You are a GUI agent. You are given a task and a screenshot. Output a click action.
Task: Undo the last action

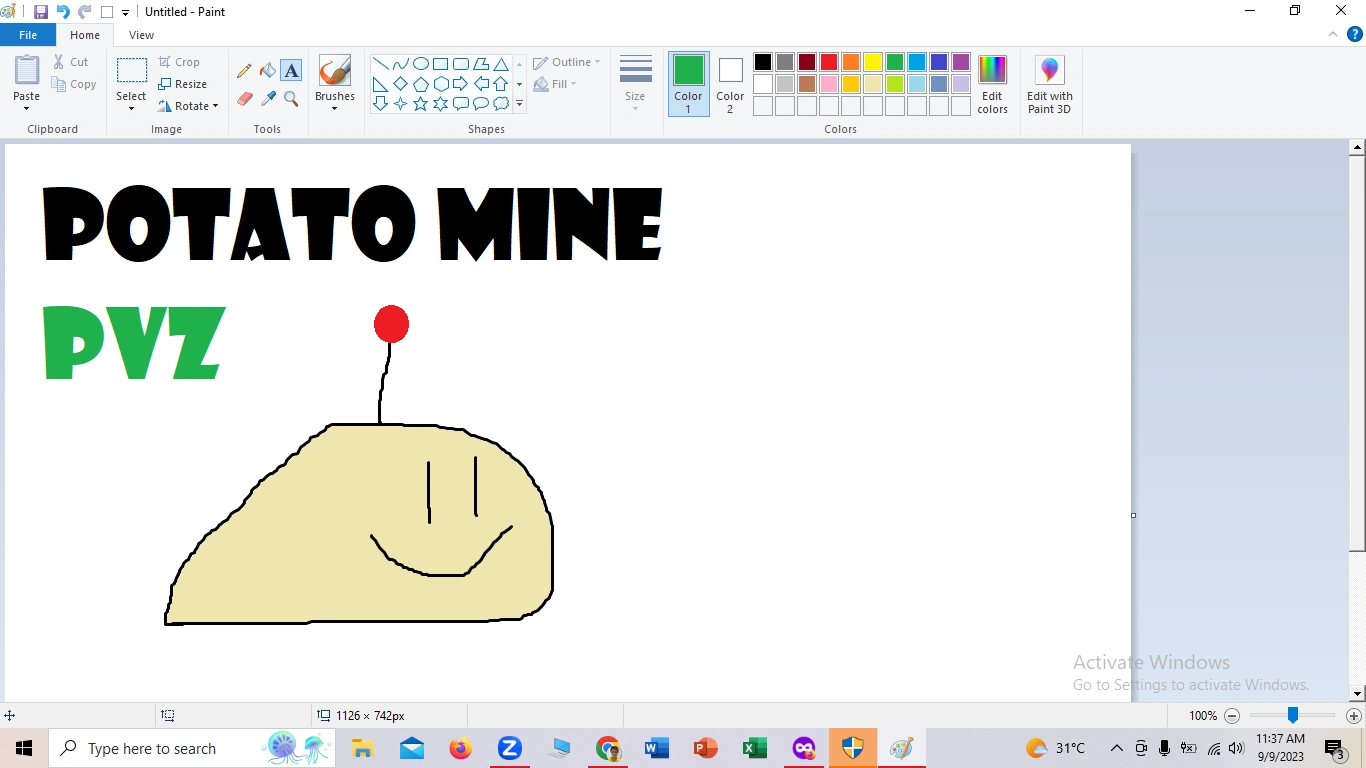point(62,11)
